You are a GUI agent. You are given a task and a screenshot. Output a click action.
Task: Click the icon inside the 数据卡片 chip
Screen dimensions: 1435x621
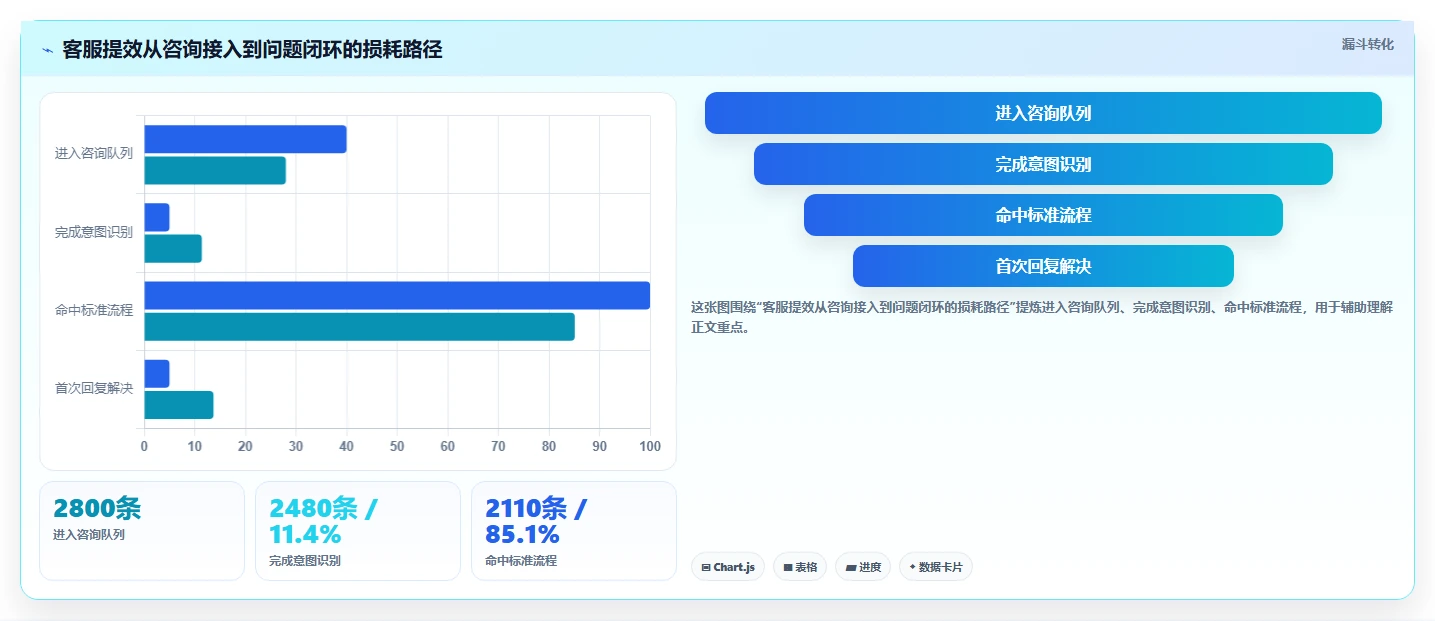(x=913, y=567)
